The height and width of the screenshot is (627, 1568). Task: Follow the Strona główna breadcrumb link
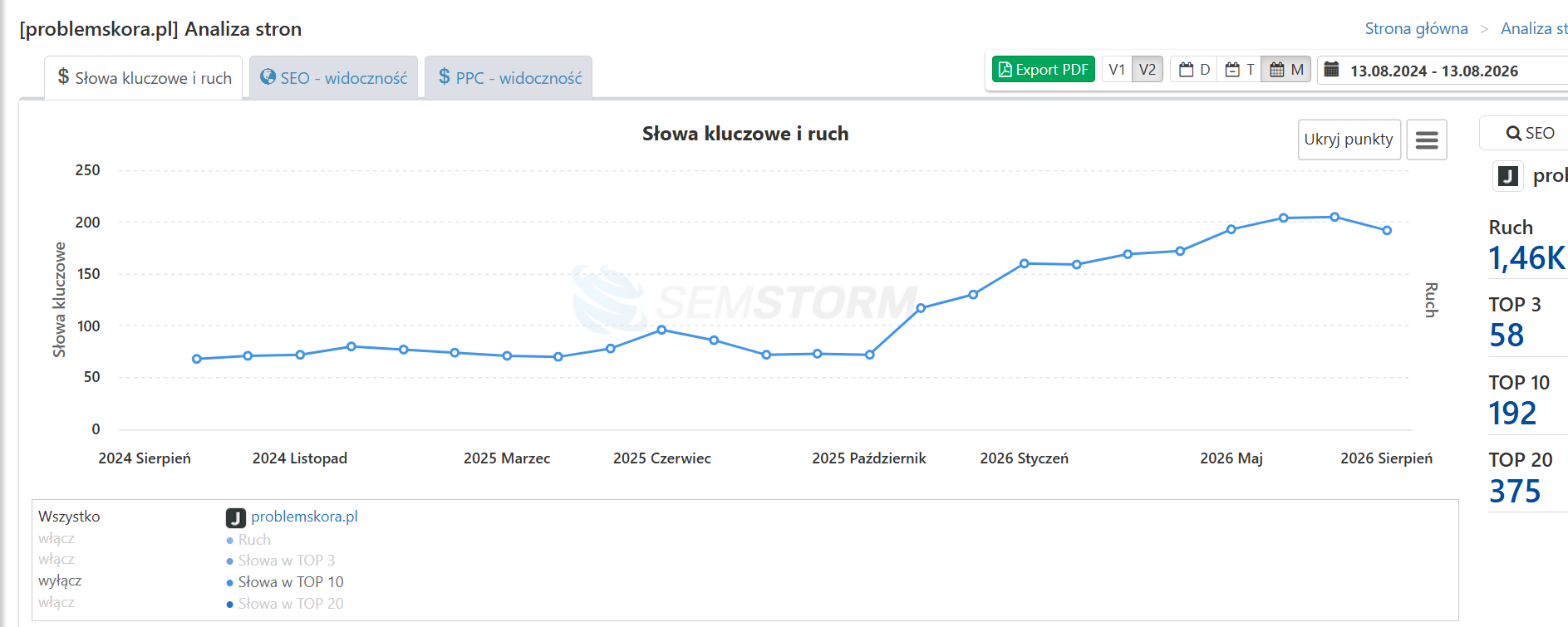[1417, 29]
